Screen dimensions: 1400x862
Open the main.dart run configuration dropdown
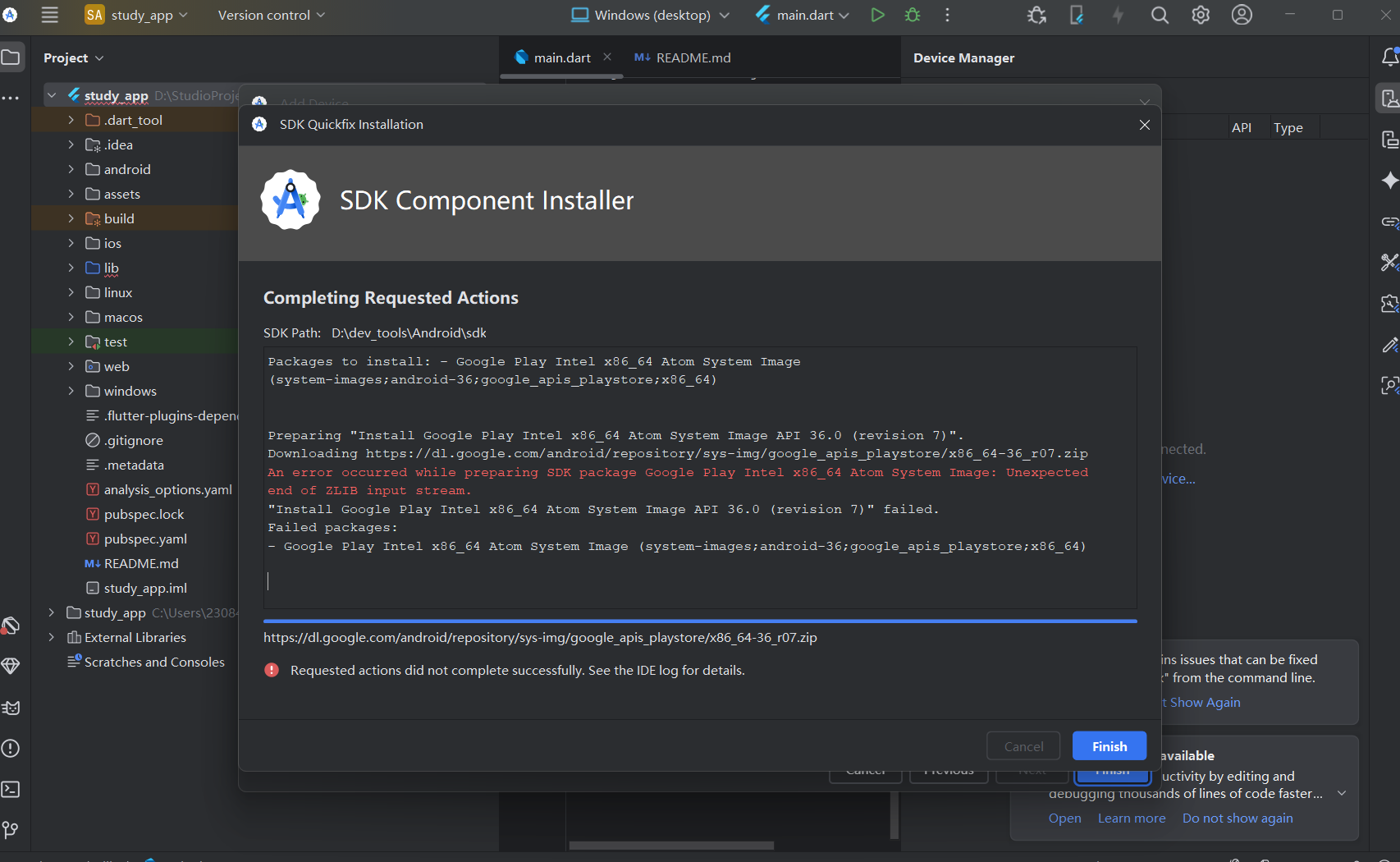(x=803, y=15)
